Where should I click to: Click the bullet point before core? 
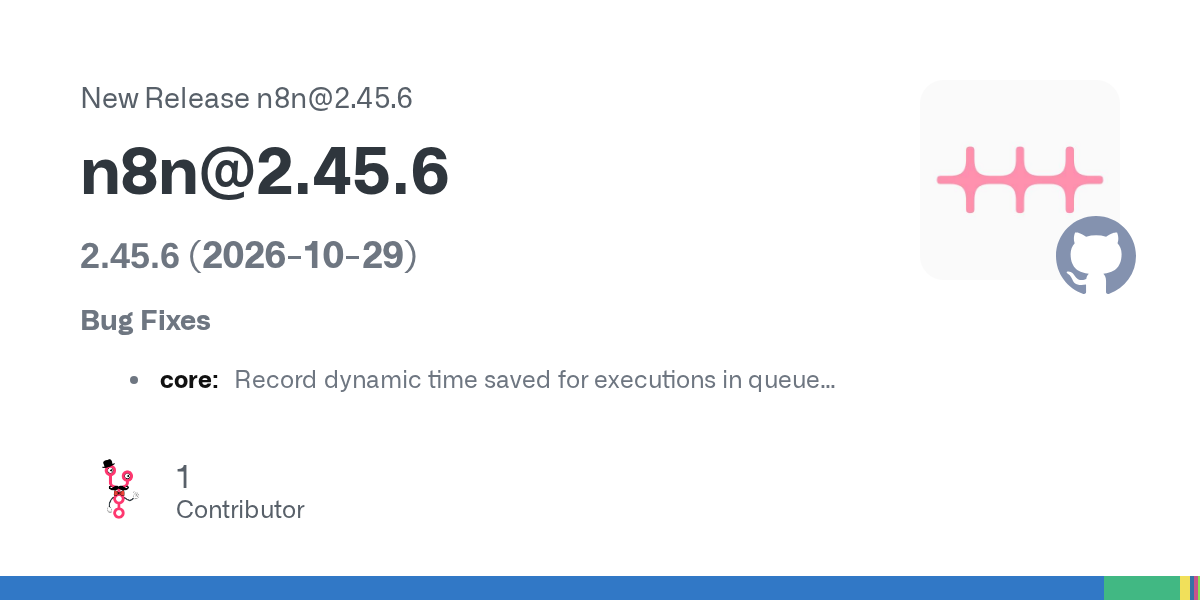[134, 380]
